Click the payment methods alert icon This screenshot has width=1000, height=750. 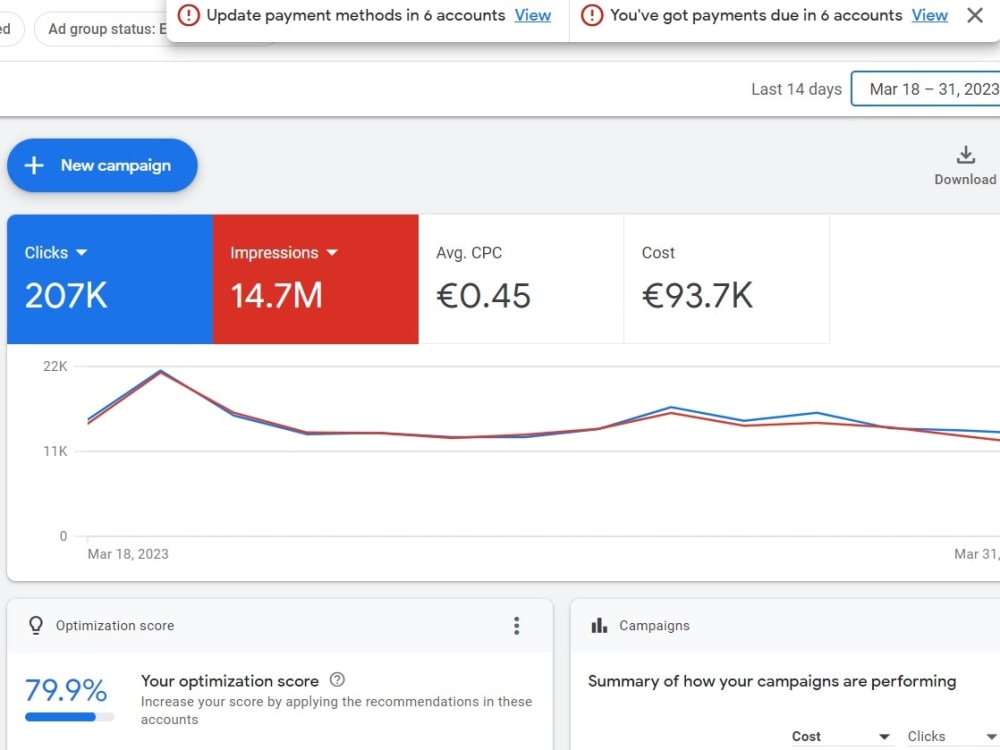point(189,15)
